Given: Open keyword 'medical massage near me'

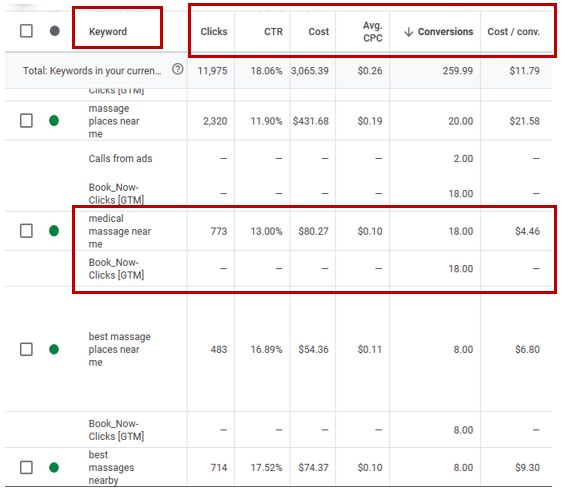Looking at the screenshot, I should [x=120, y=231].
